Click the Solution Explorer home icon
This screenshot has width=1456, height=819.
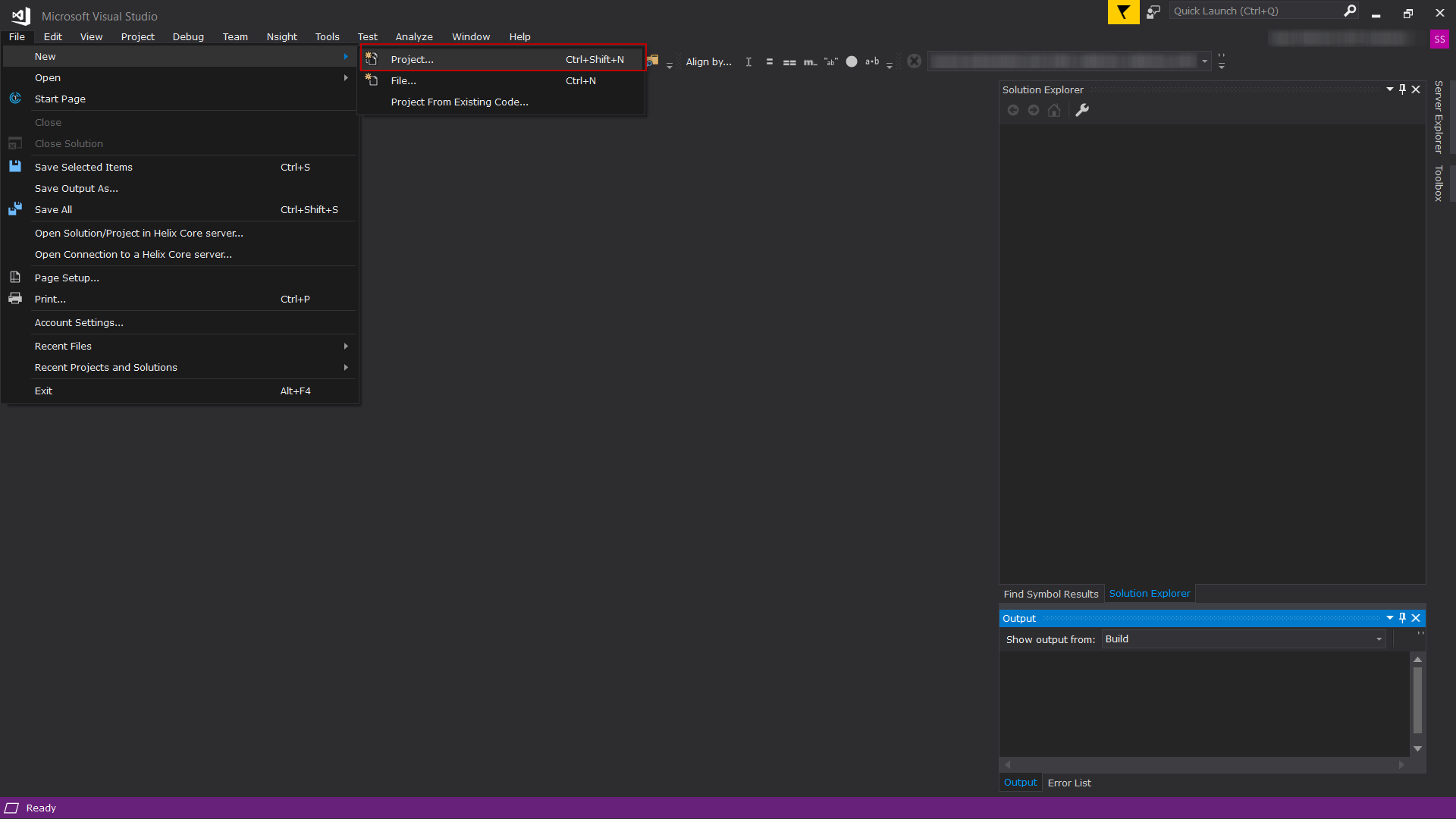pos(1054,111)
